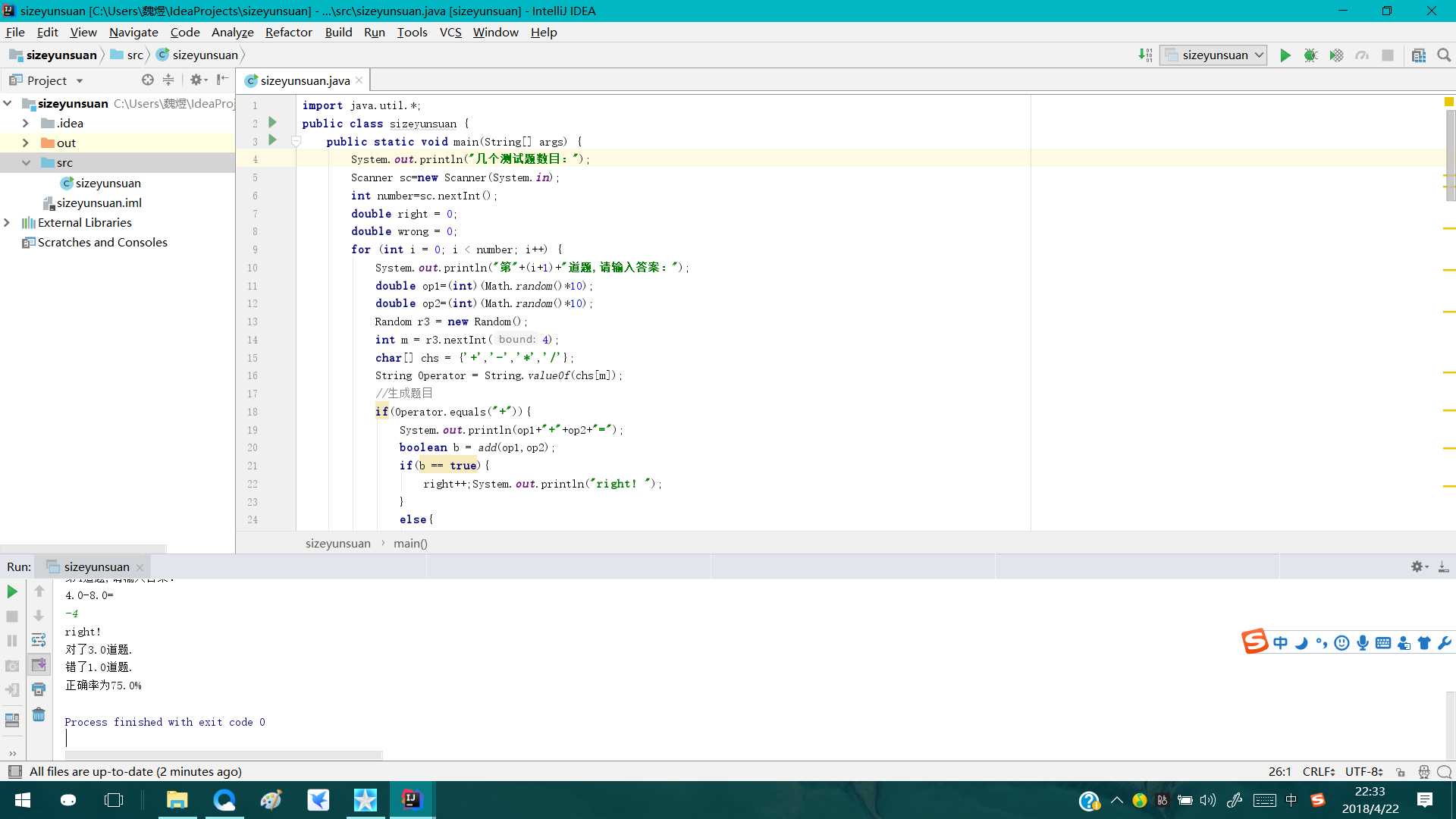The height and width of the screenshot is (819, 1456).
Task: Expand the out folder in Project tree
Action: pos(26,142)
